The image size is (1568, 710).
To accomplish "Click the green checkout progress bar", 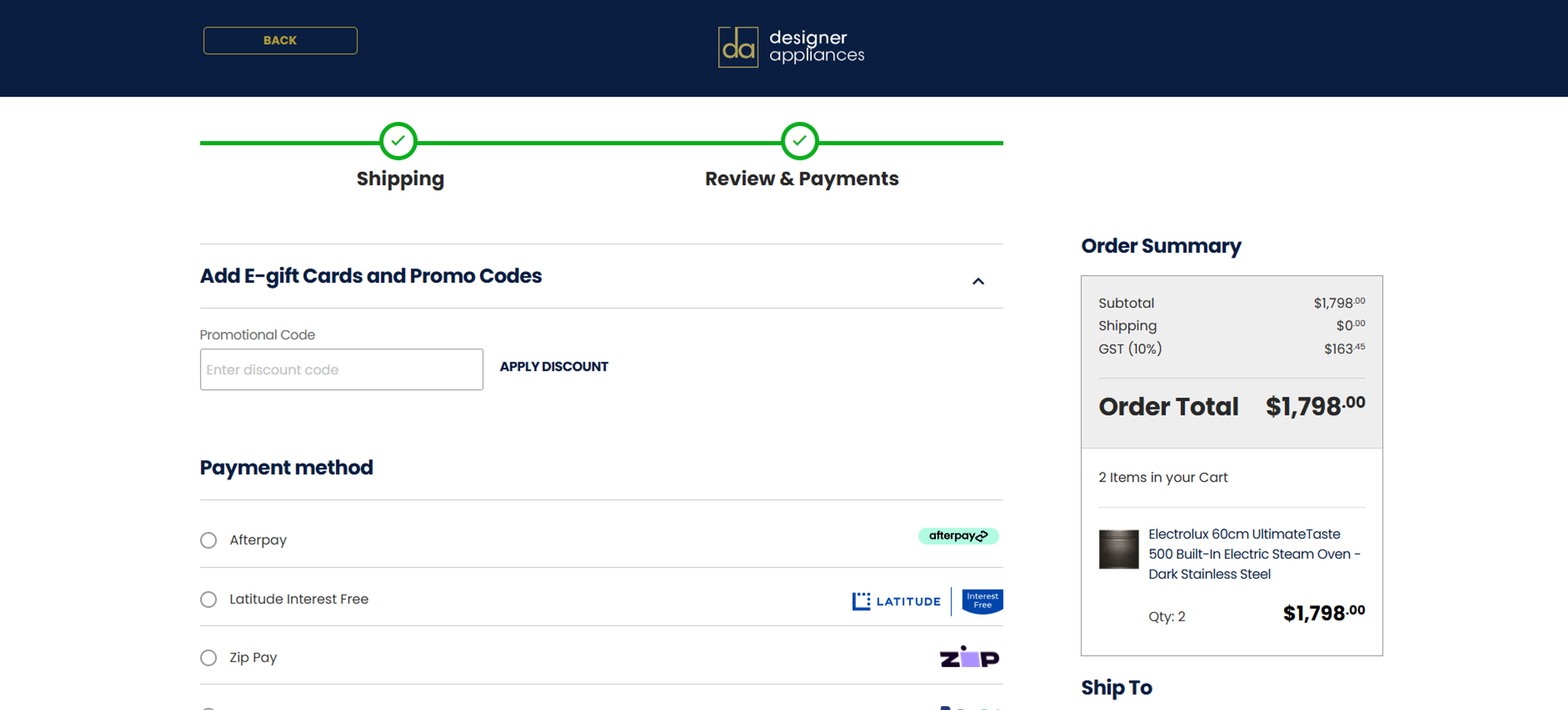I will pyautogui.click(x=599, y=143).
